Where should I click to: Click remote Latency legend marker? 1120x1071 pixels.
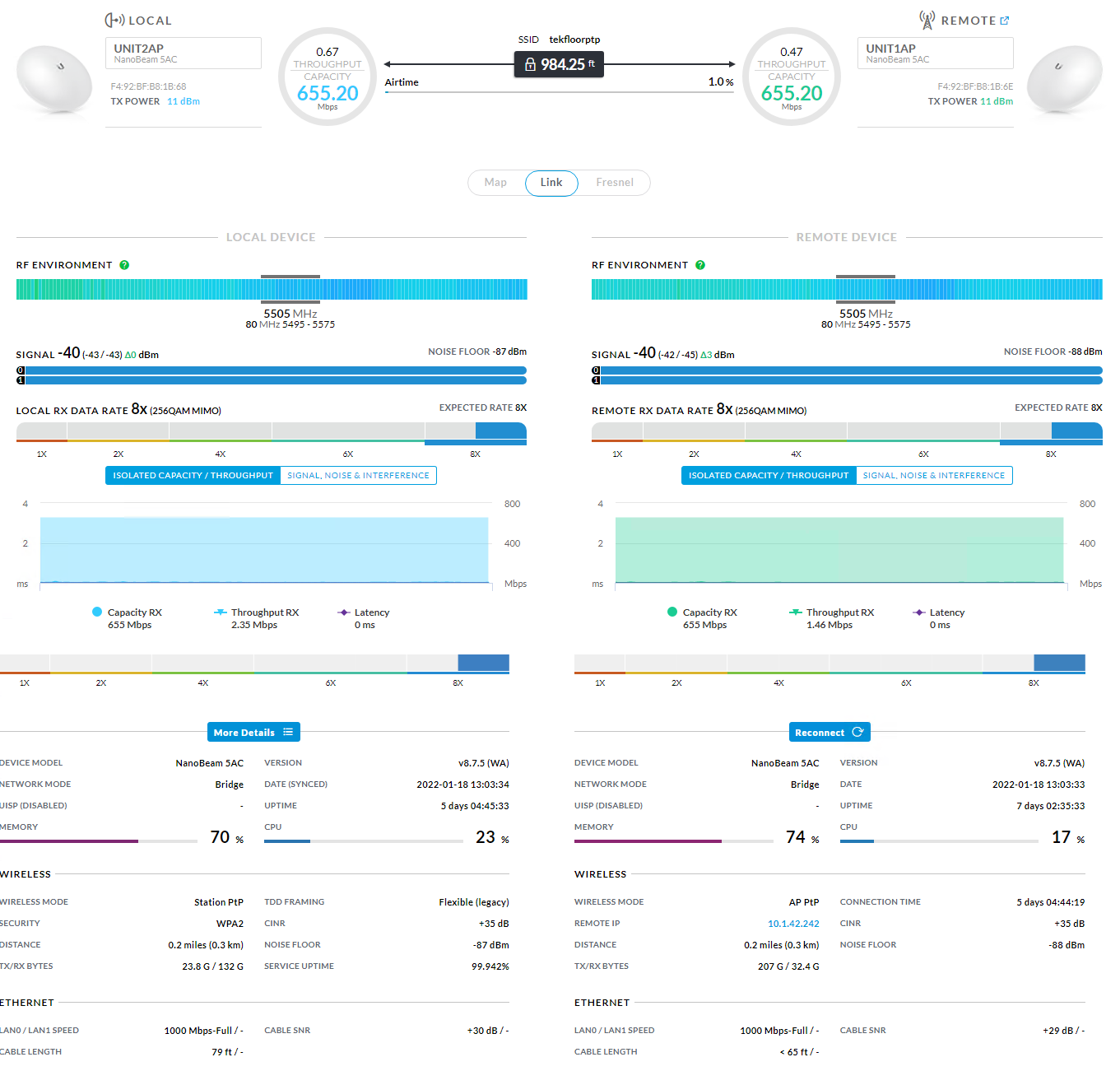click(919, 612)
